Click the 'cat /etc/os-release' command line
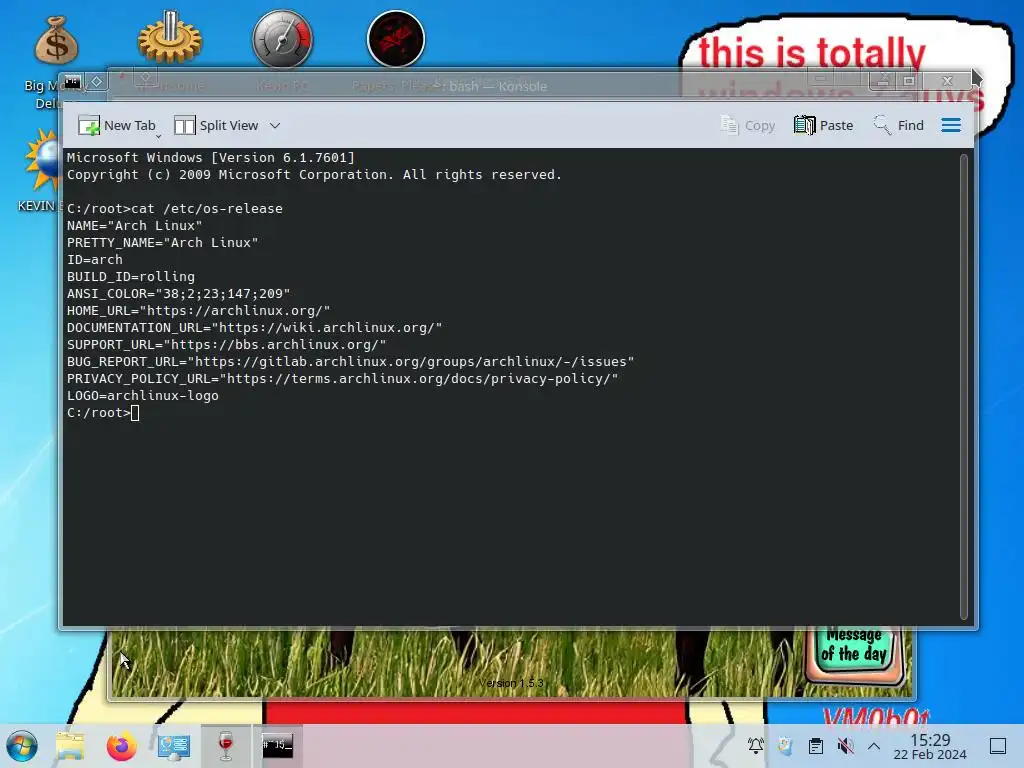The height and width of the screenshot is (768, 1024). pyautogui.click(x=175, y=209)
